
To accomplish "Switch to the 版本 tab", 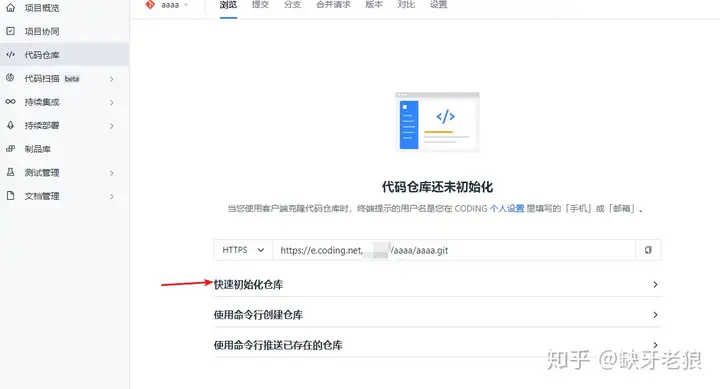I will pyautogui.click(x=374, y=5).
